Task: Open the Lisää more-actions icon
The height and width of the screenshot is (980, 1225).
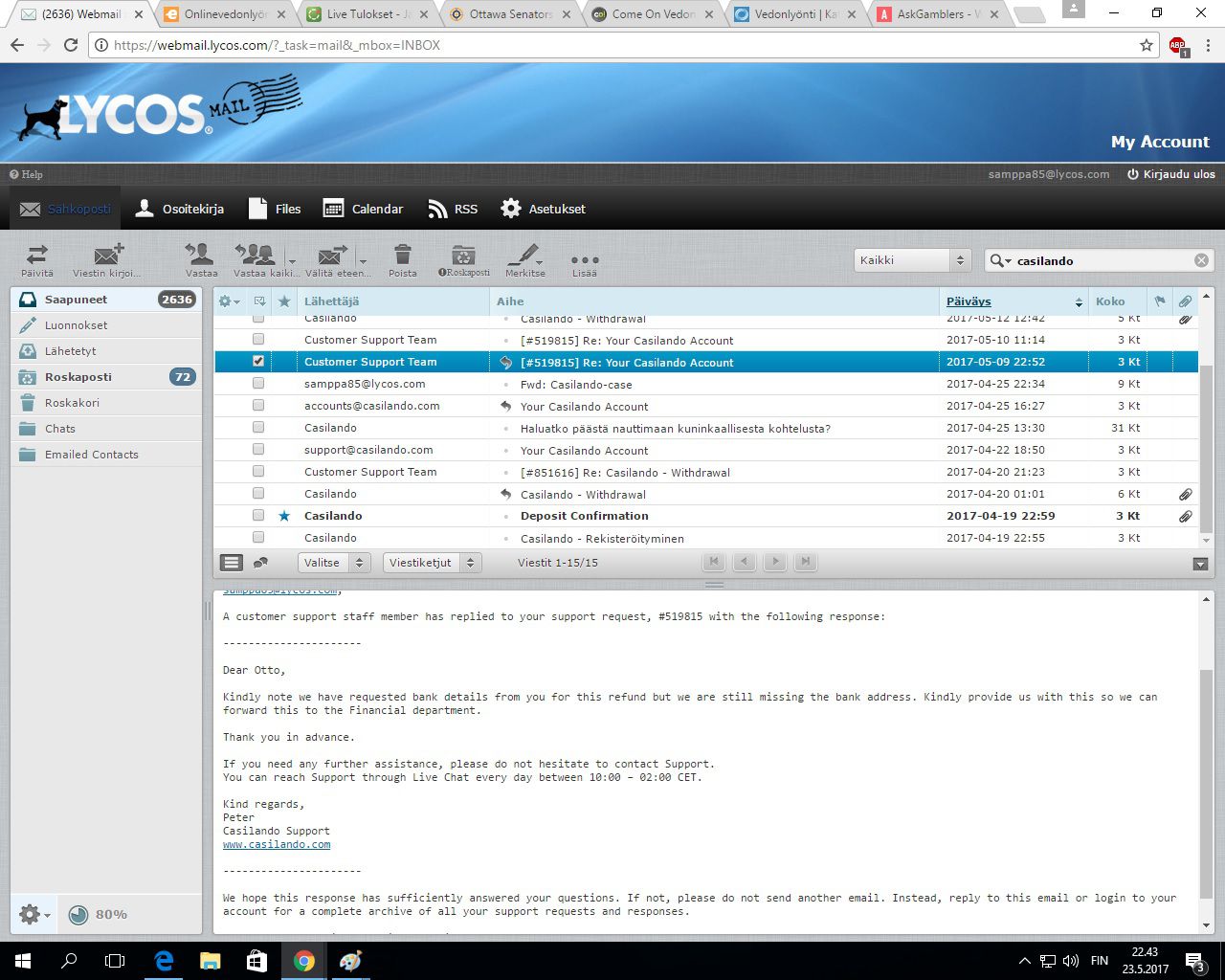Action: point(585,260)
